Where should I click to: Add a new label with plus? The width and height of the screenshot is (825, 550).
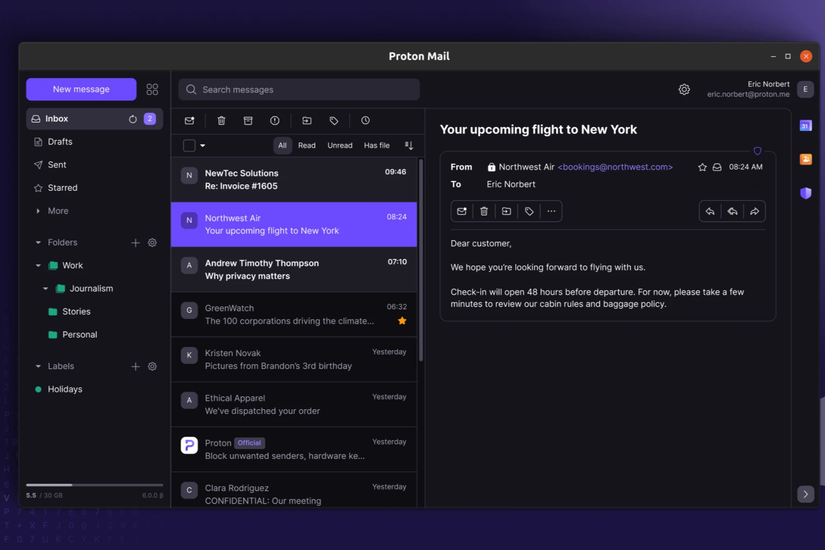pyautogui.click(x=135, y=366)
